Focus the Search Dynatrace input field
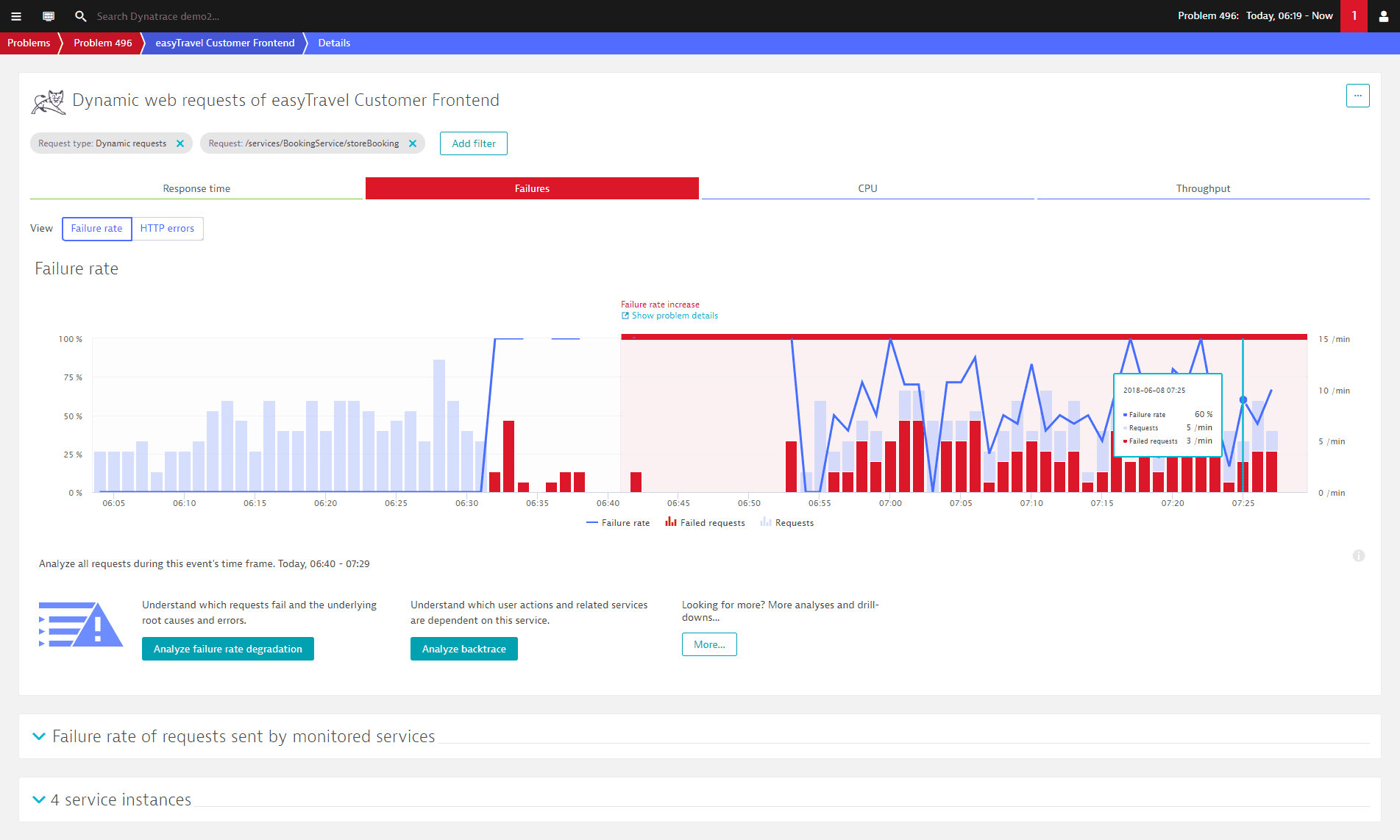 (x=158, y=16)
